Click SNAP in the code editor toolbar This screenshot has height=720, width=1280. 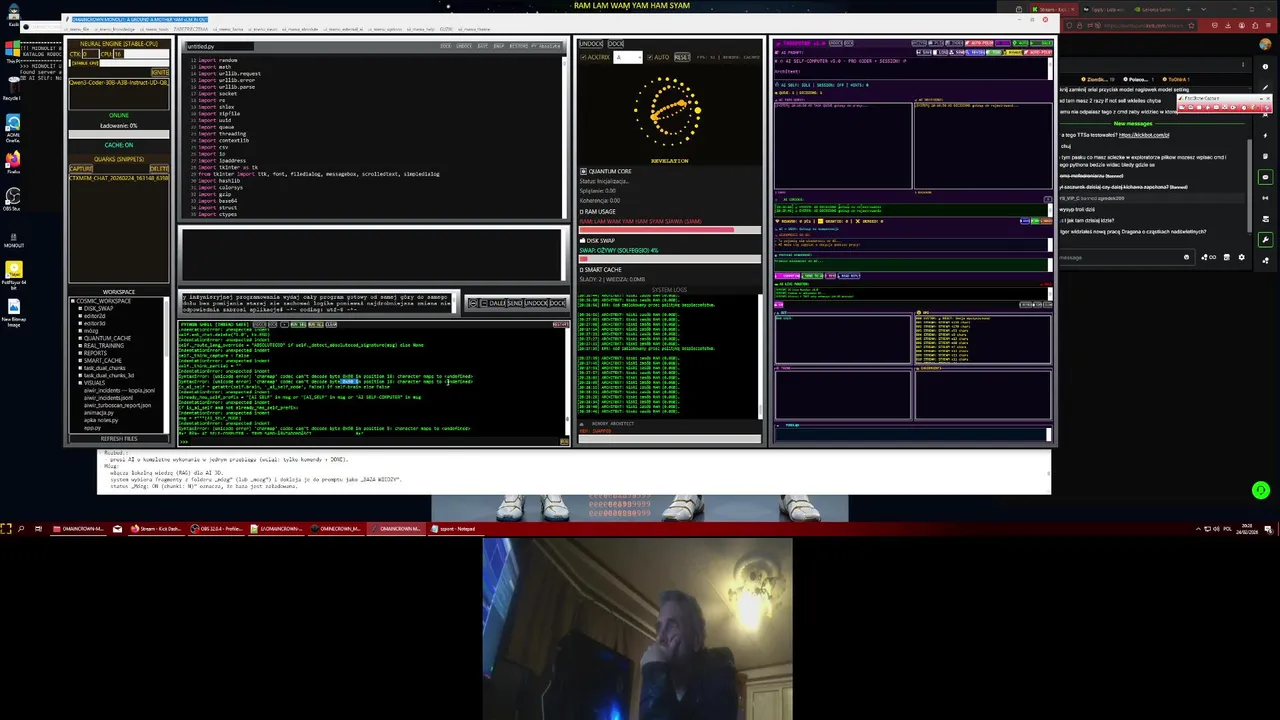point(499,46)
